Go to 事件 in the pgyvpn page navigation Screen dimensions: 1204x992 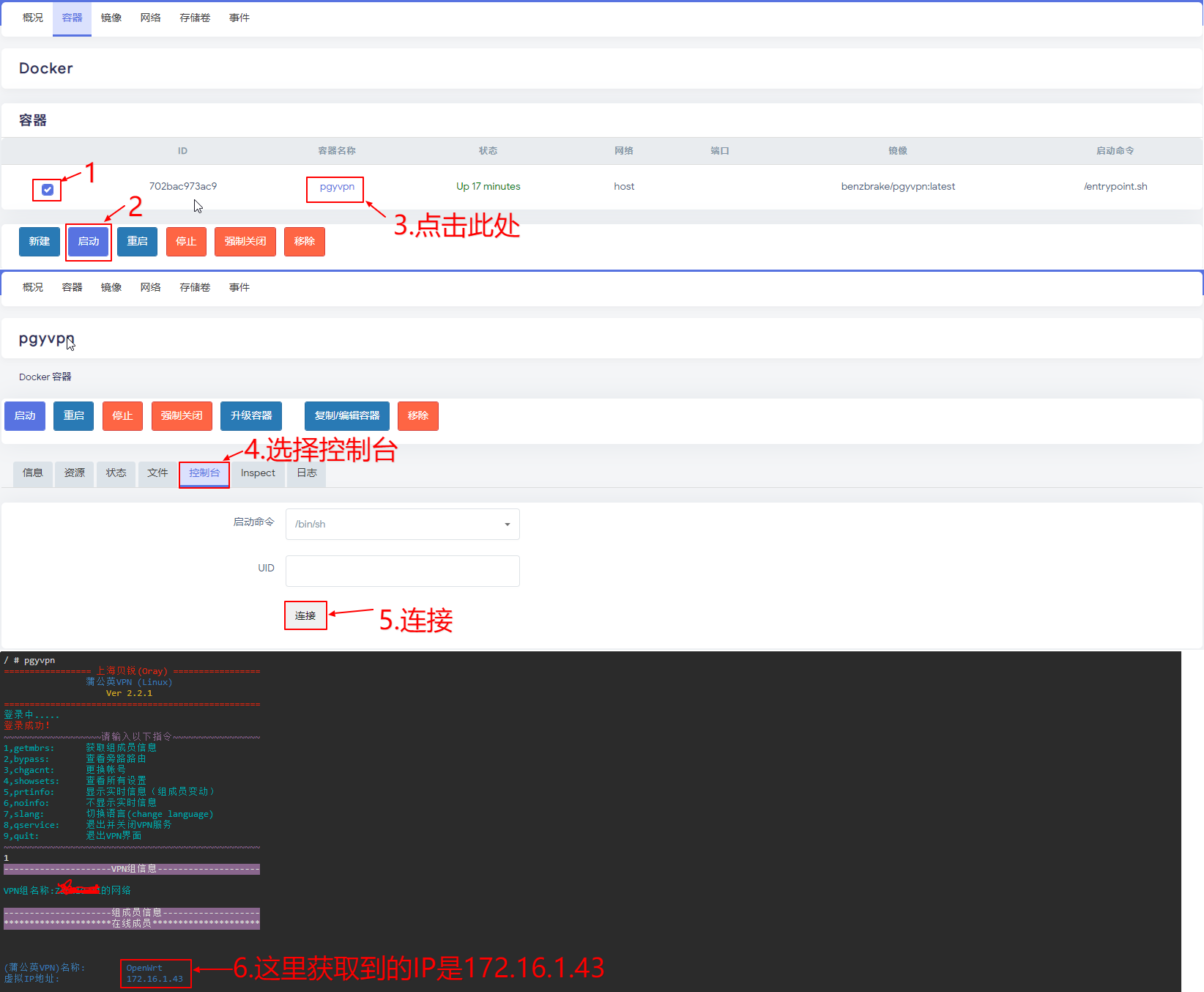click(239, 288)
